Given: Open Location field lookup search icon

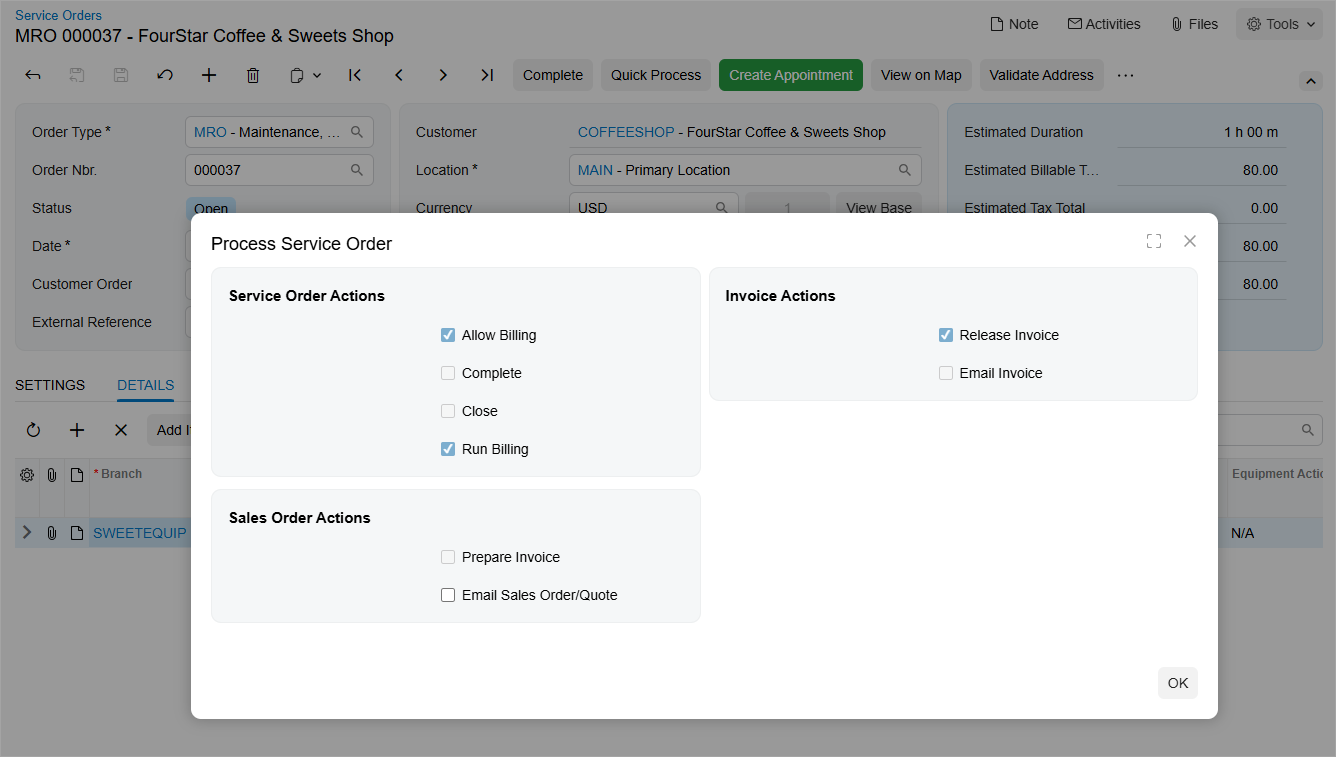Looking at the screenshot, I should coord(905,170).
